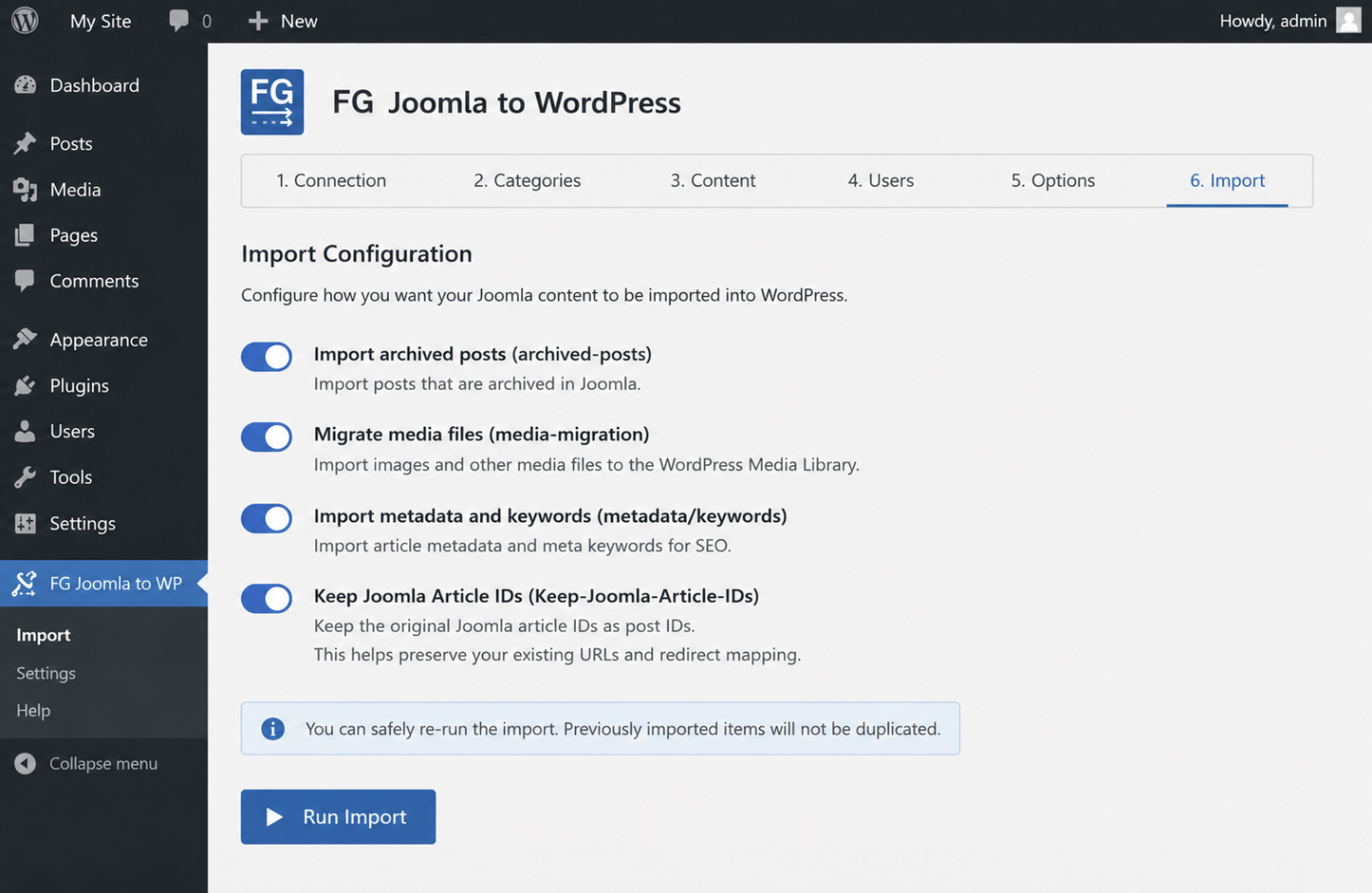Click the FG Joomla to WP menu icon
The height and width of the screenshot is (893, 1372).
pos(24,583)
